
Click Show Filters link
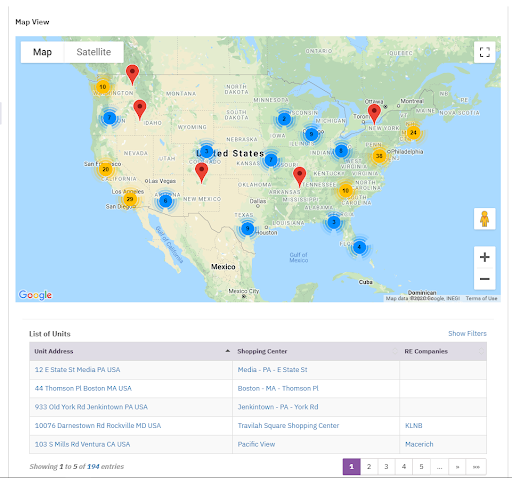[467, 334]
